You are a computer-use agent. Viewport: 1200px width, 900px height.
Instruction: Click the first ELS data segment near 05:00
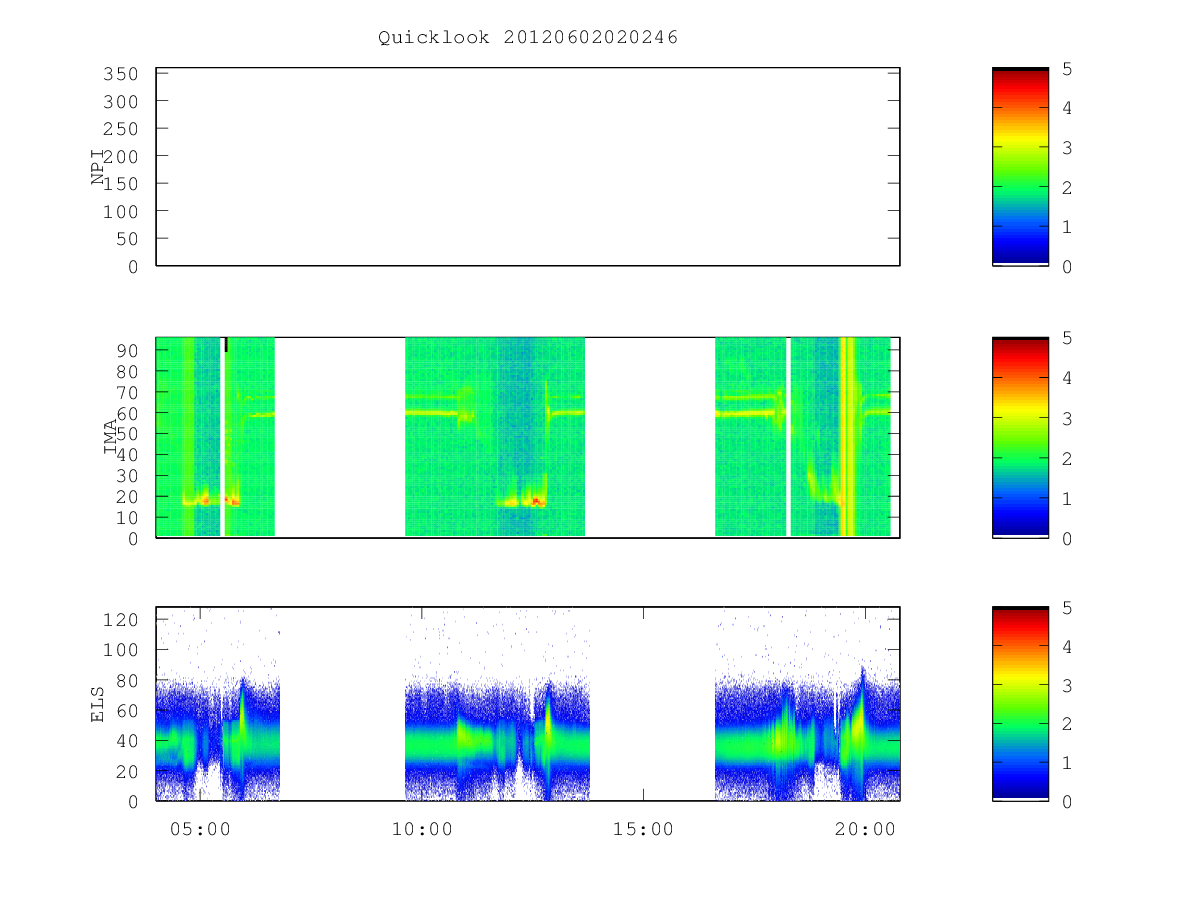[218, 704]
